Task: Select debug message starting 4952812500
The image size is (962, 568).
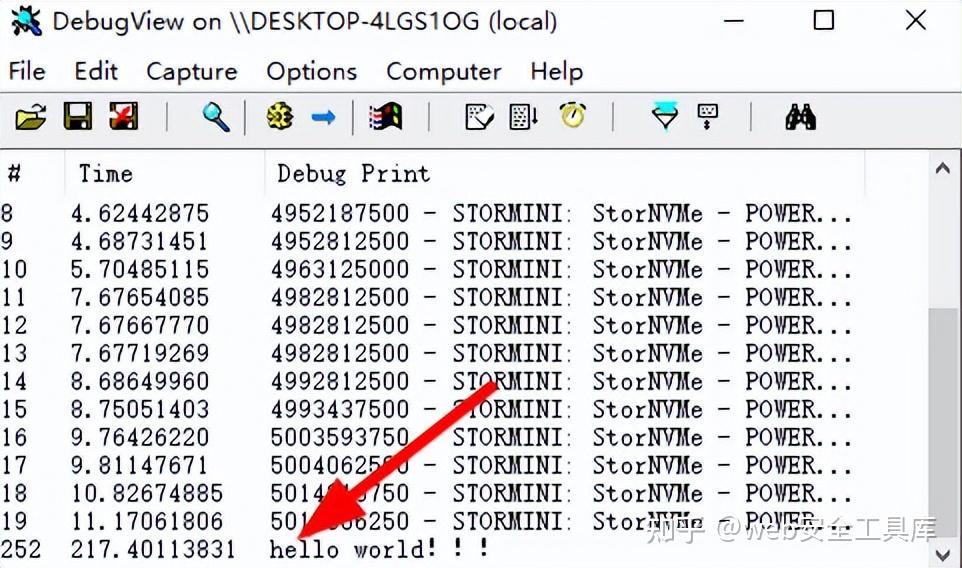Action: pyautogui.click(x=561, y=241)
